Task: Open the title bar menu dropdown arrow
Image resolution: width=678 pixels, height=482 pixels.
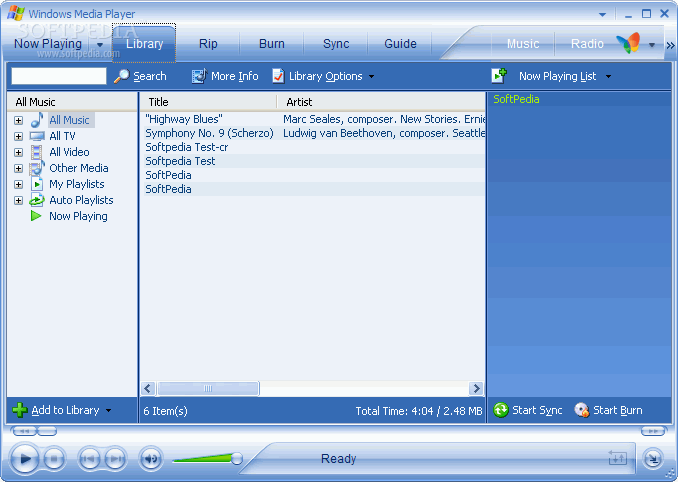Action: click(602, 15)
